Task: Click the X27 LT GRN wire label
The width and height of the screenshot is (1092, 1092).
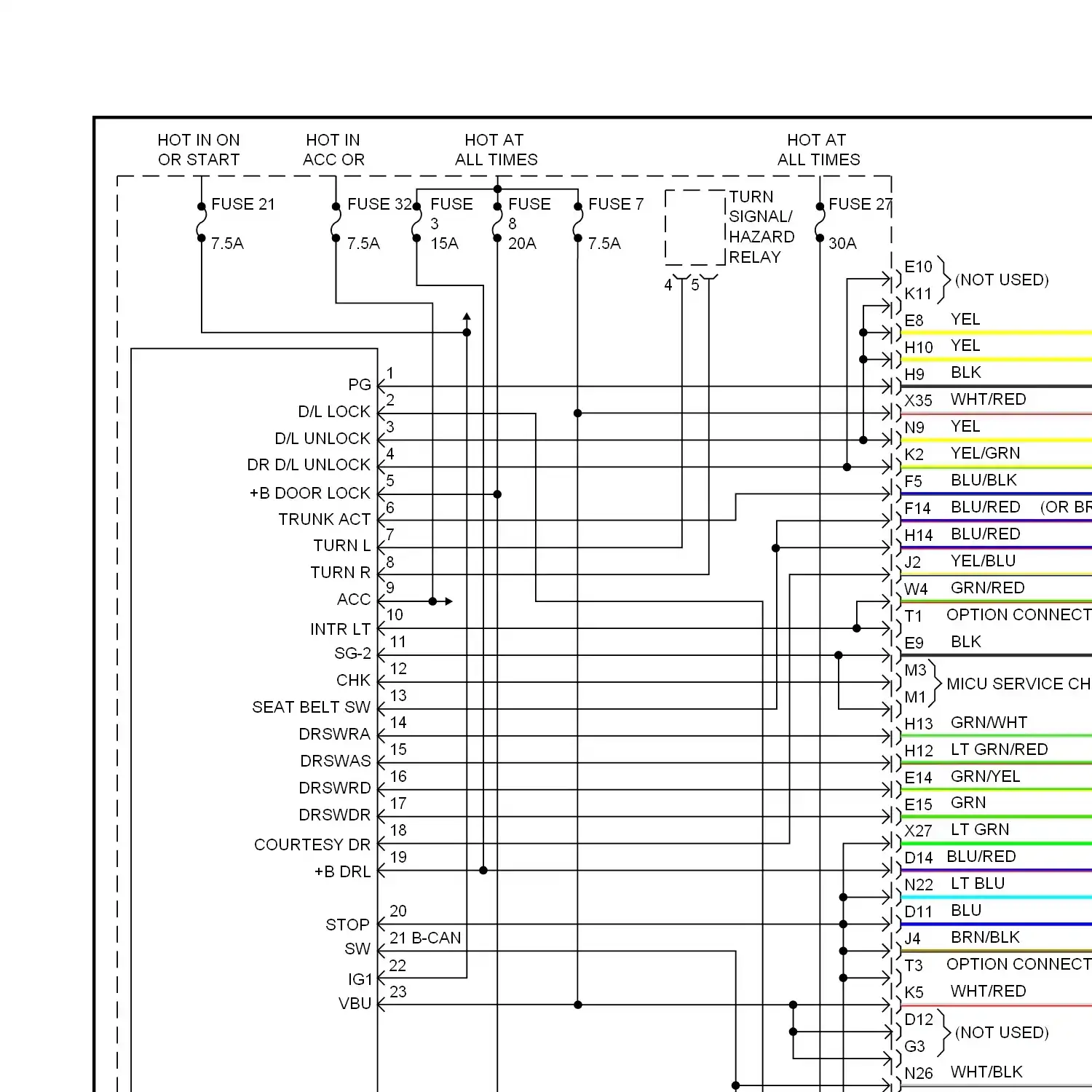Action: (957, 831)
